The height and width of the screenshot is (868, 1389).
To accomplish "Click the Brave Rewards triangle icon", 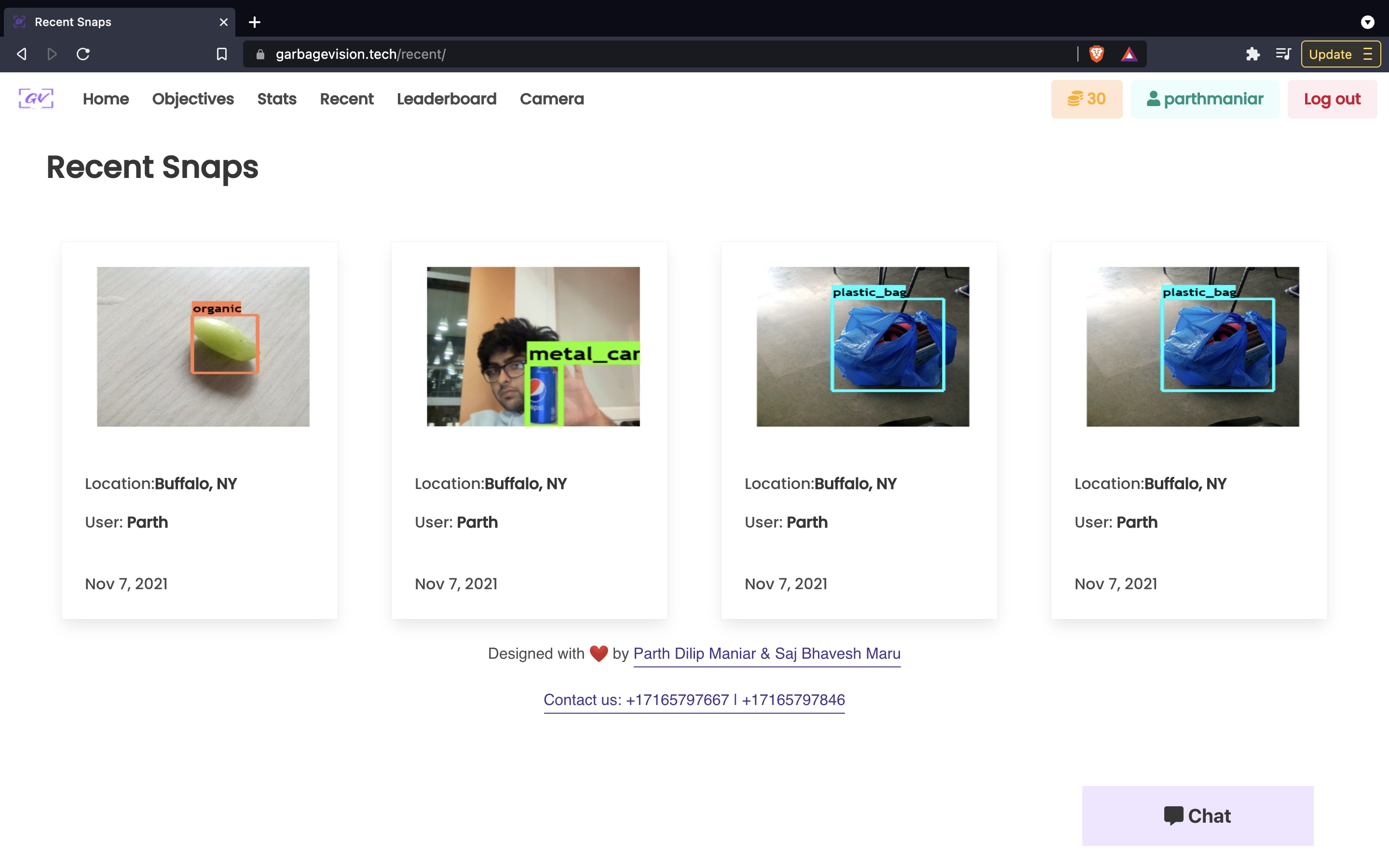I will click(1129, 54).
